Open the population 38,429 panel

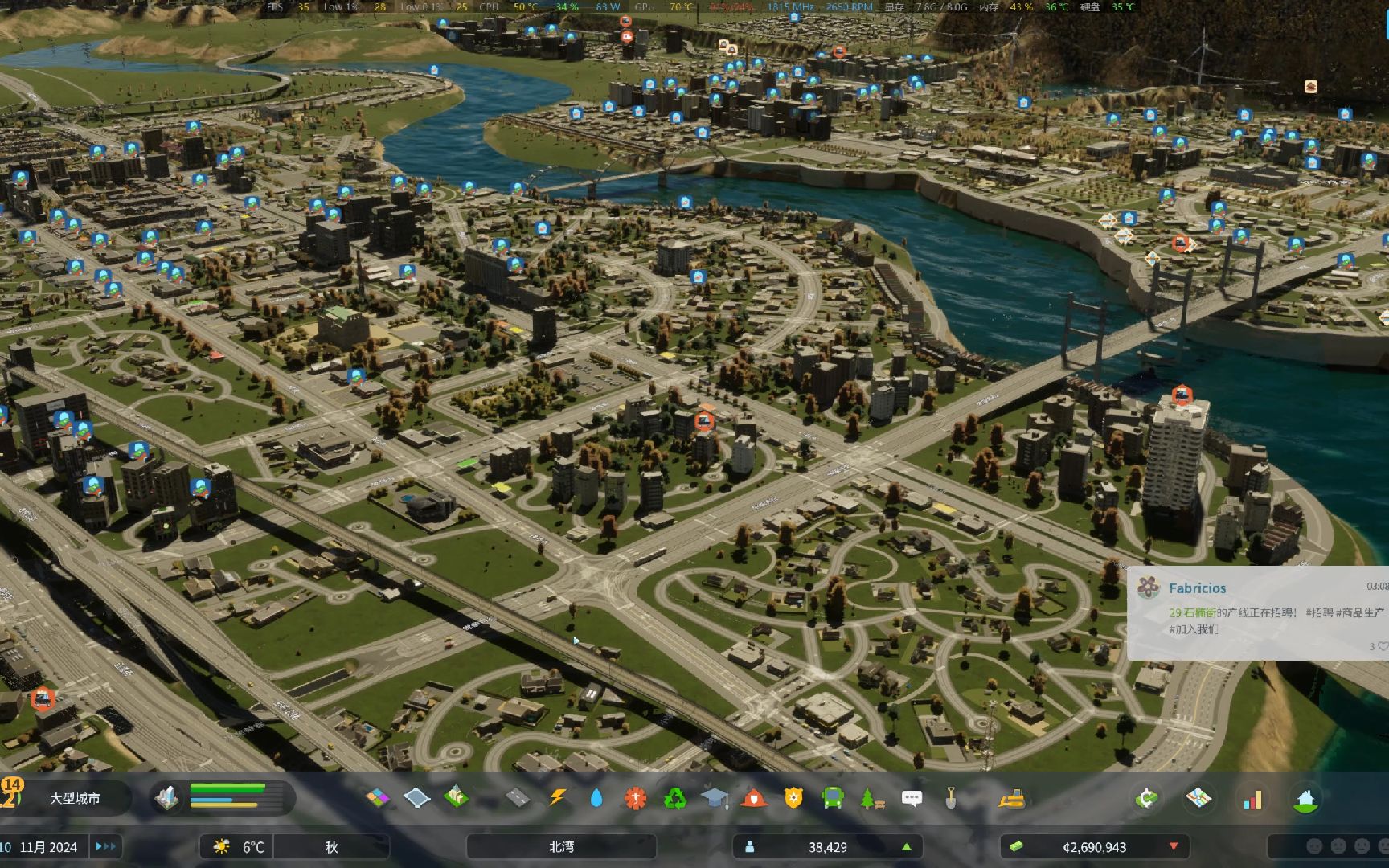pos(828,847)
